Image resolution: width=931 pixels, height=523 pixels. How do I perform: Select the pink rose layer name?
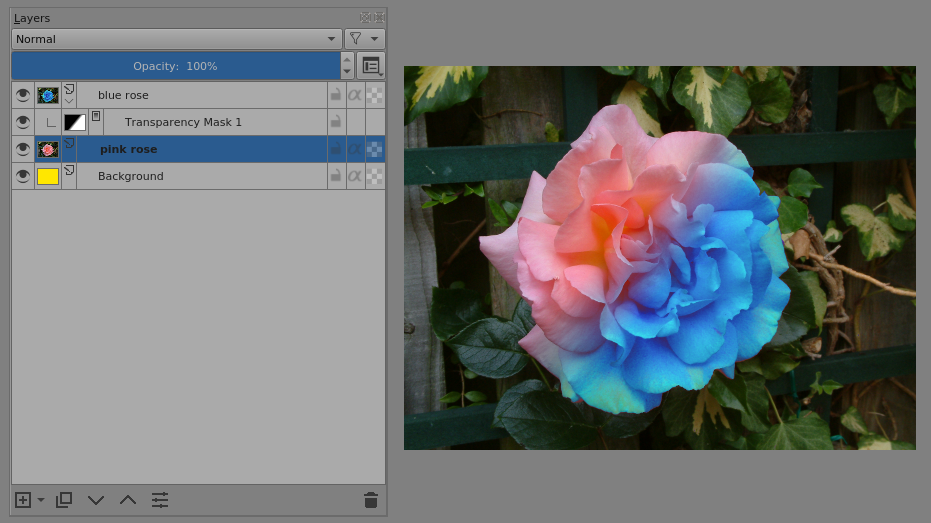128,149
